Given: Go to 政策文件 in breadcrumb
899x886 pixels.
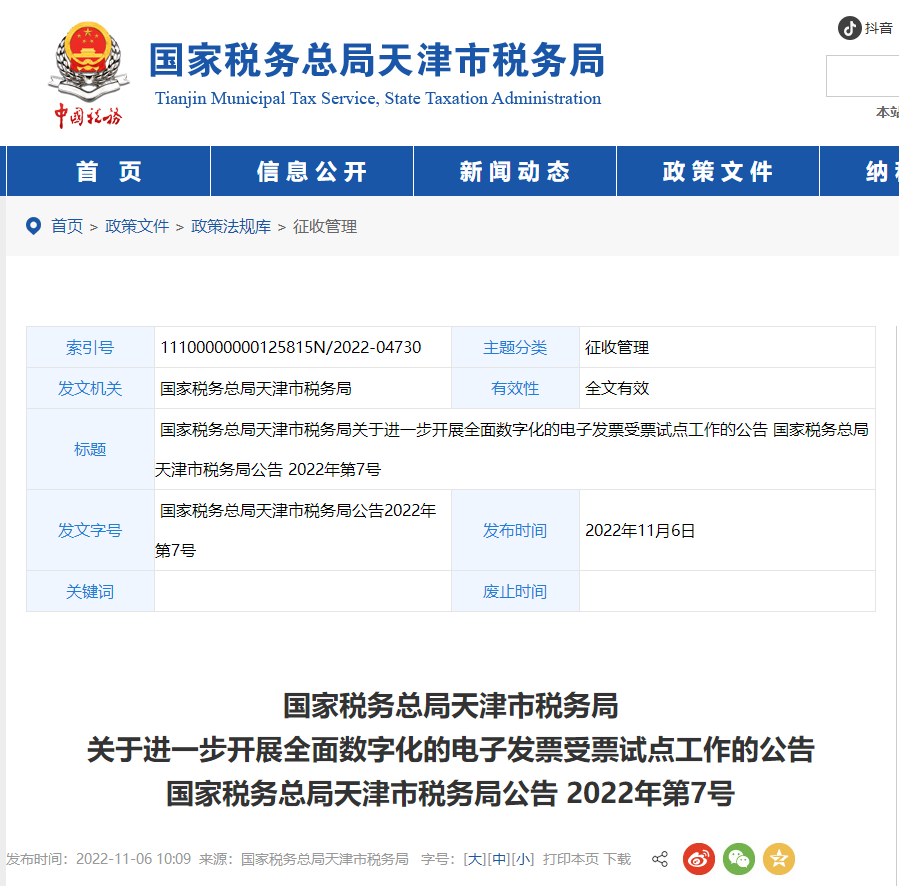Looking at the screenshot, I should 137,227.
